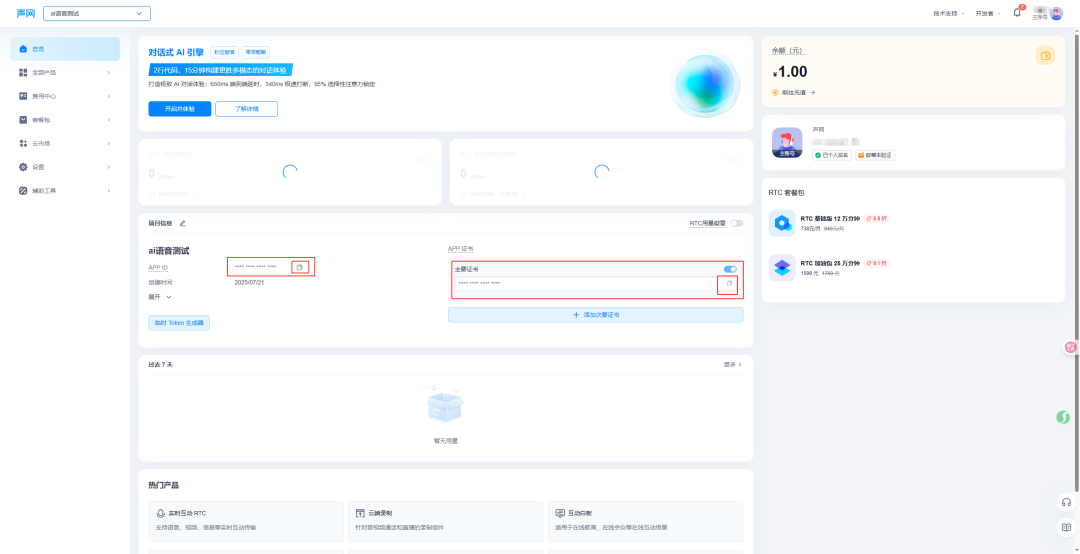
Task: Click the pink floating widget on right edge
Action: pos(1071,348)
